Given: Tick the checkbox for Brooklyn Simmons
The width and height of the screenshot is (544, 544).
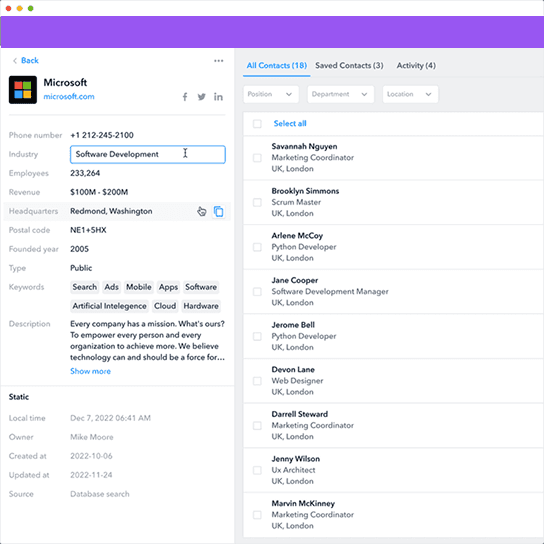Looking at the screenshot, I should coord(257,202).
